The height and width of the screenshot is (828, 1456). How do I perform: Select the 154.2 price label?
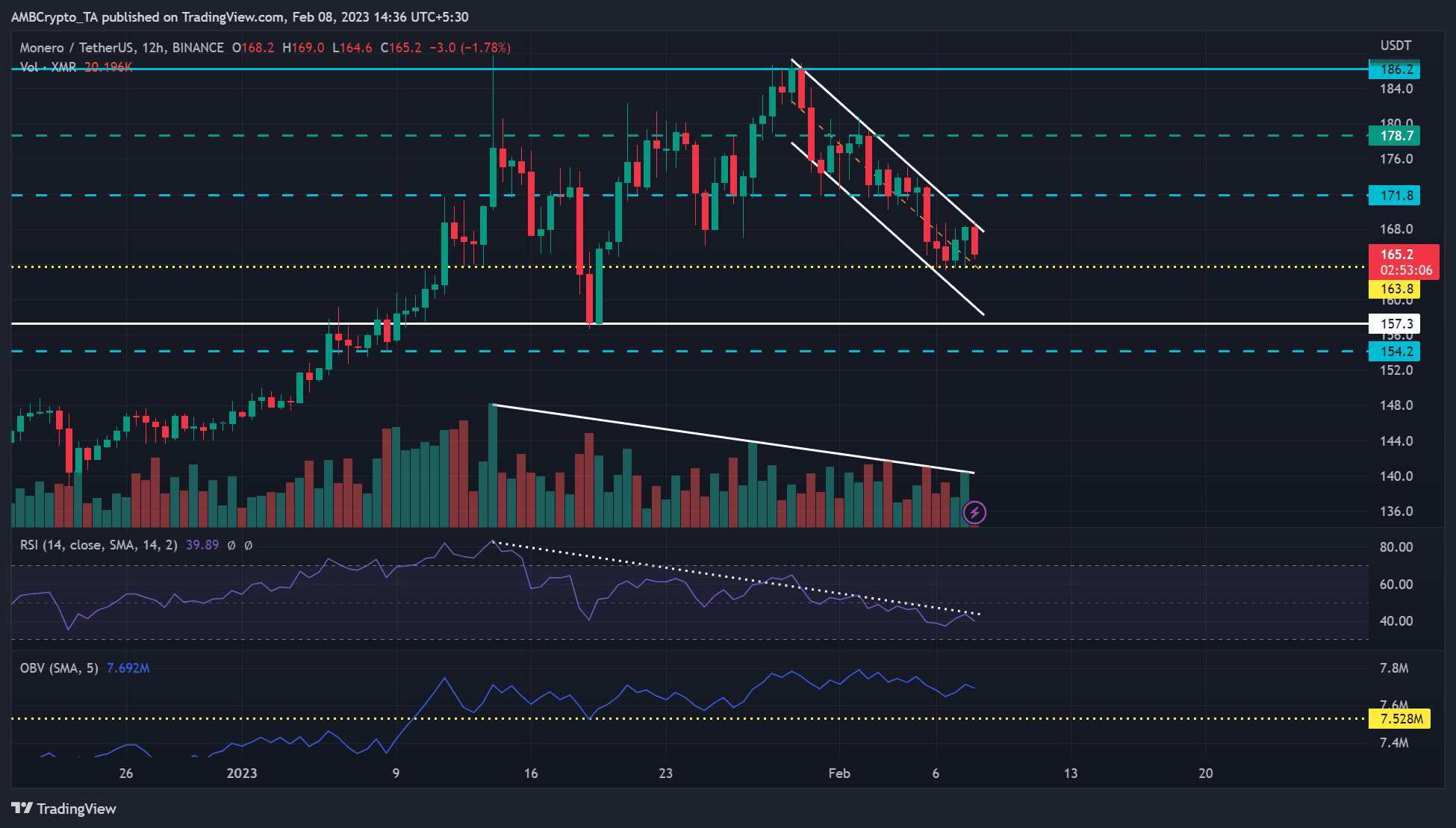pyautogui.click(x=1394, y=352)
